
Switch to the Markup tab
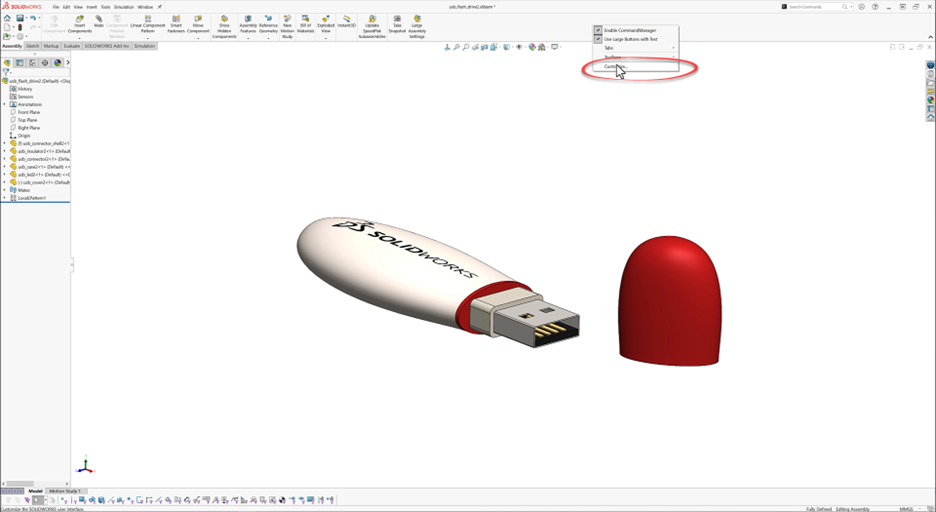[x=51, y=46]
